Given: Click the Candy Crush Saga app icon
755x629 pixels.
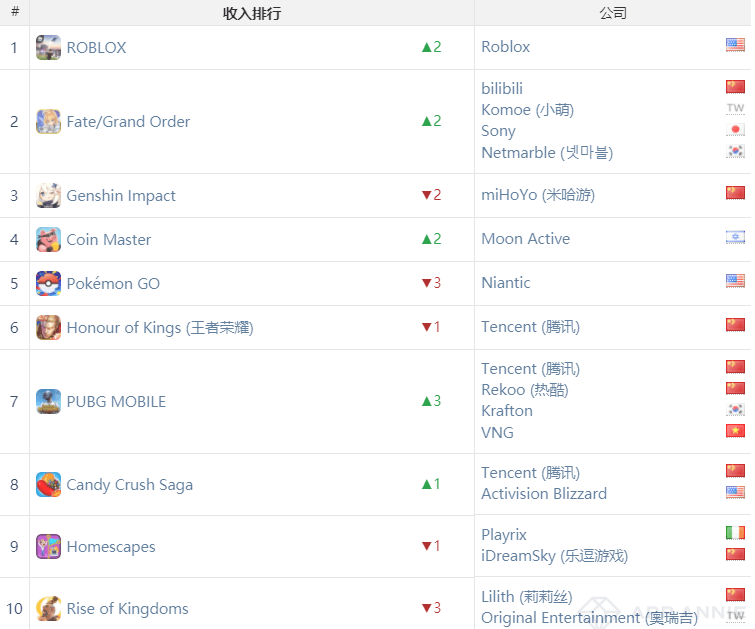Looking at the screenshot, I should pos(48,485).
